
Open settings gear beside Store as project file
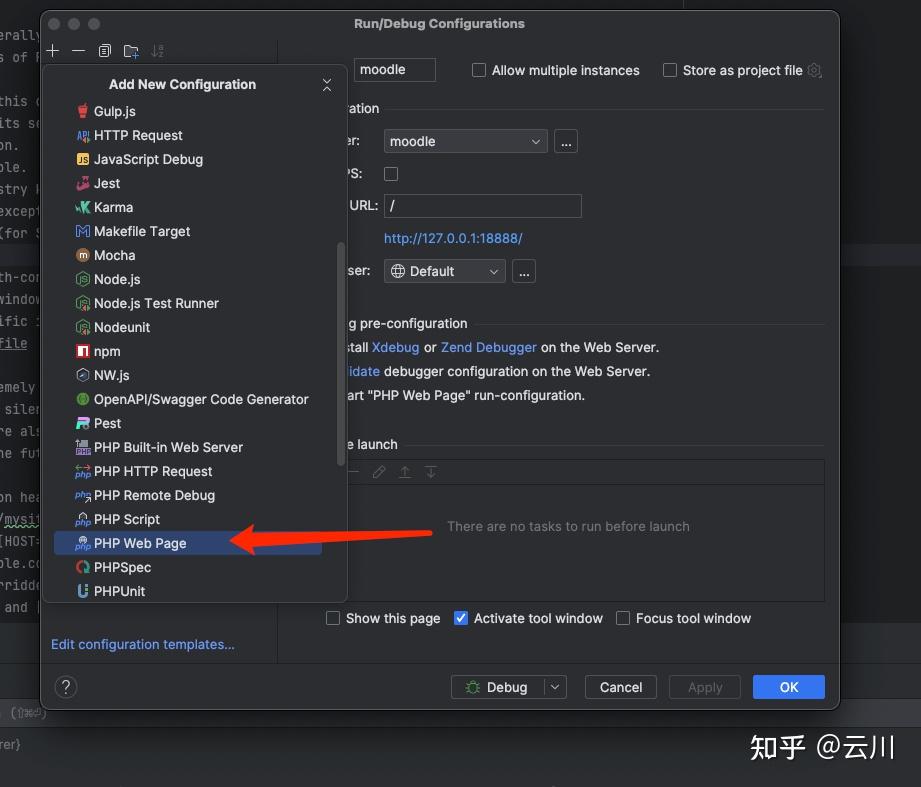point(814,70)
